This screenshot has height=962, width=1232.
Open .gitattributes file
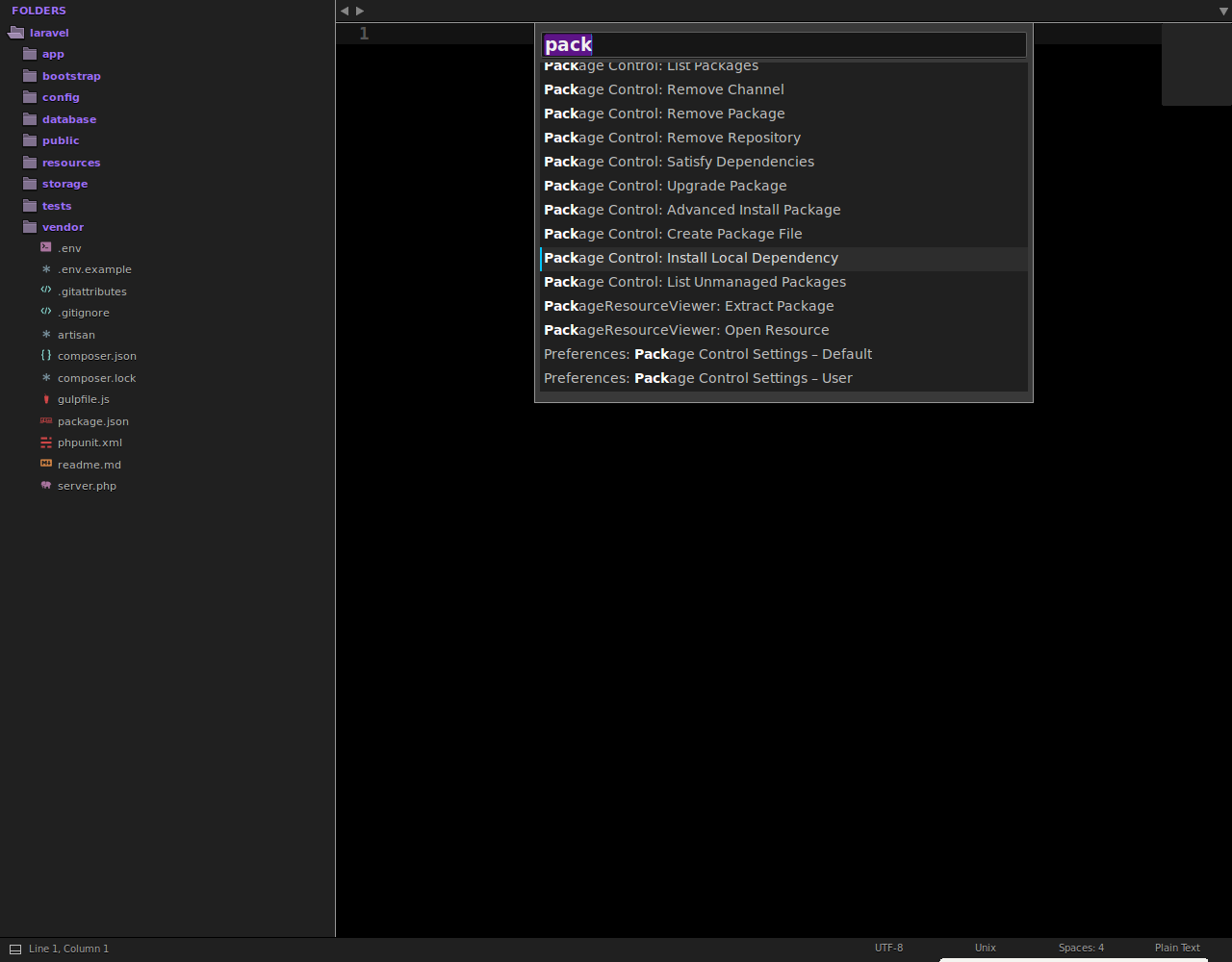coord(91,291)
